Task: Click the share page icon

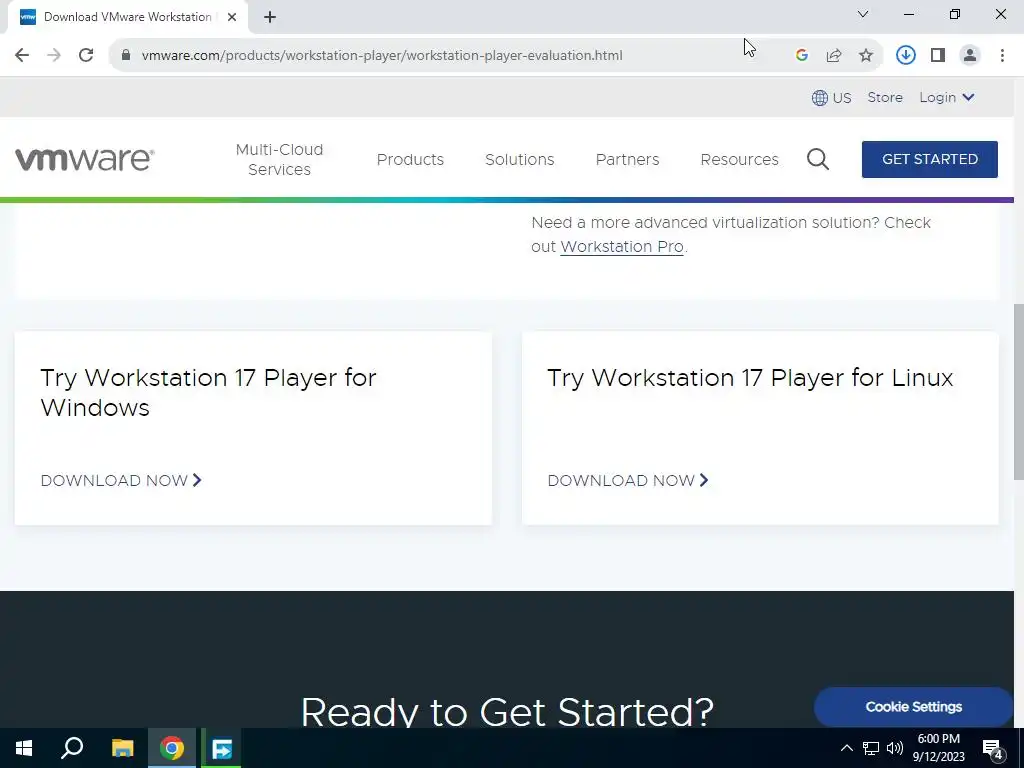Action: tap(834, 56)
